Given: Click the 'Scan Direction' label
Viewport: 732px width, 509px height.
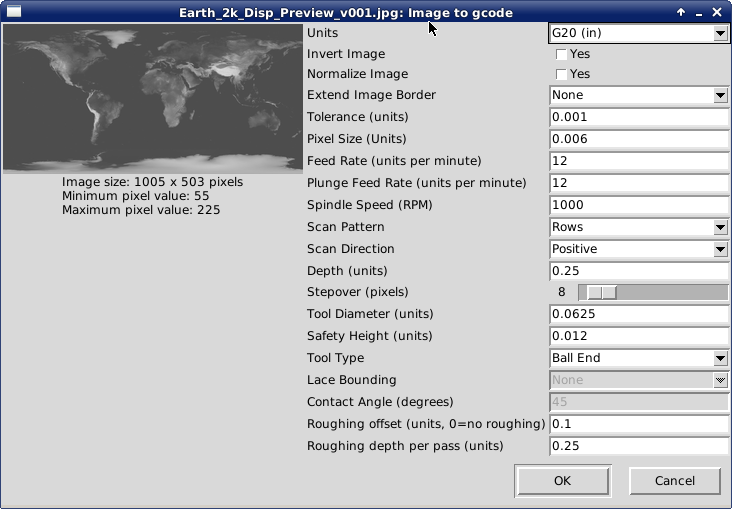Looking at the screenshot, I should point(351,249).
